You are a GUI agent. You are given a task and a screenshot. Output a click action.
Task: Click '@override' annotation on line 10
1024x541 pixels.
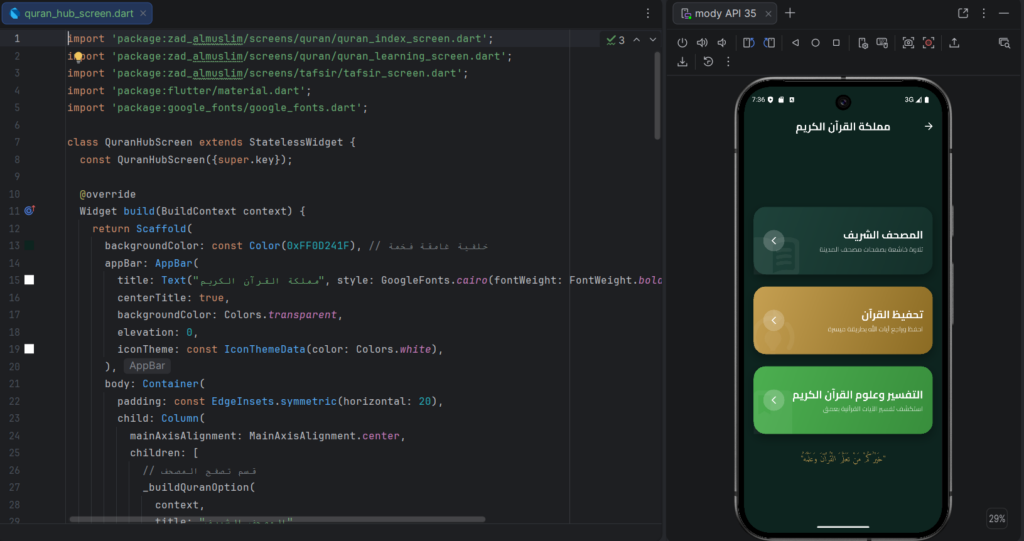pyautogui.click(x=108, y=194)
